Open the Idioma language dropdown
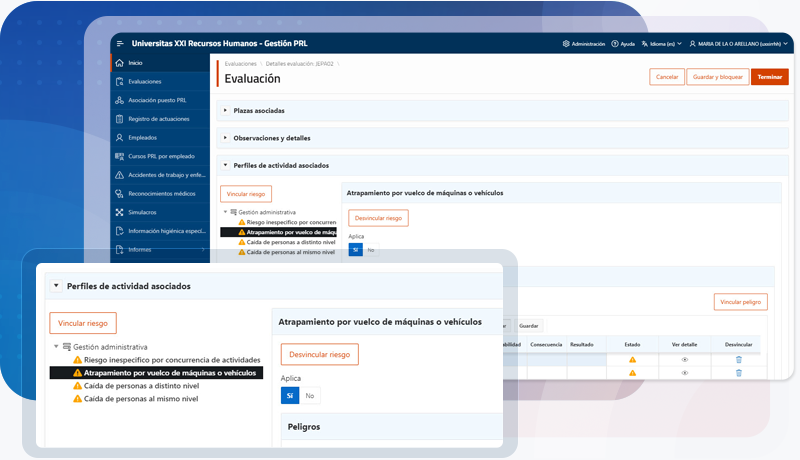 point(661,44)
